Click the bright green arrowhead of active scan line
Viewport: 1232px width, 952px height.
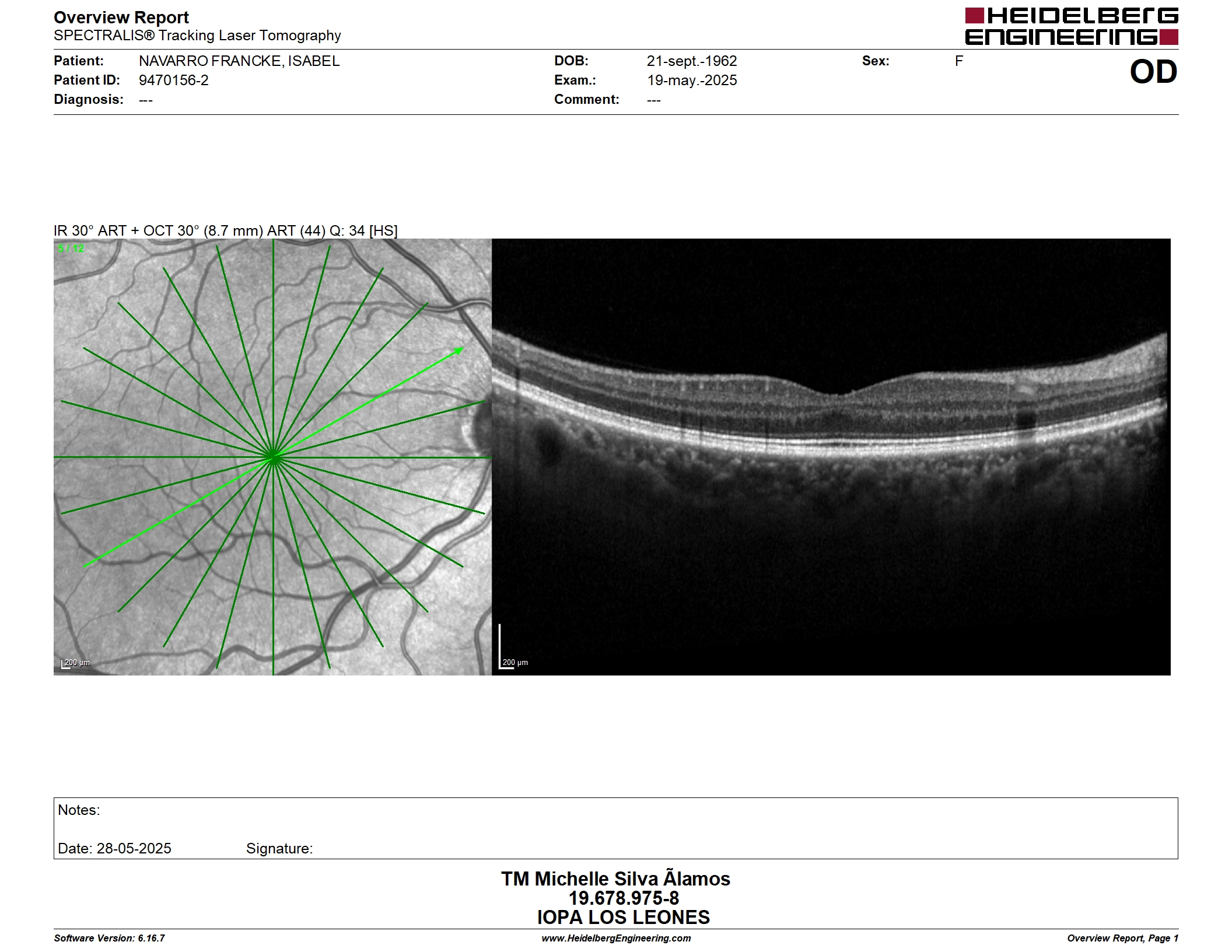(x=459, y=351)
